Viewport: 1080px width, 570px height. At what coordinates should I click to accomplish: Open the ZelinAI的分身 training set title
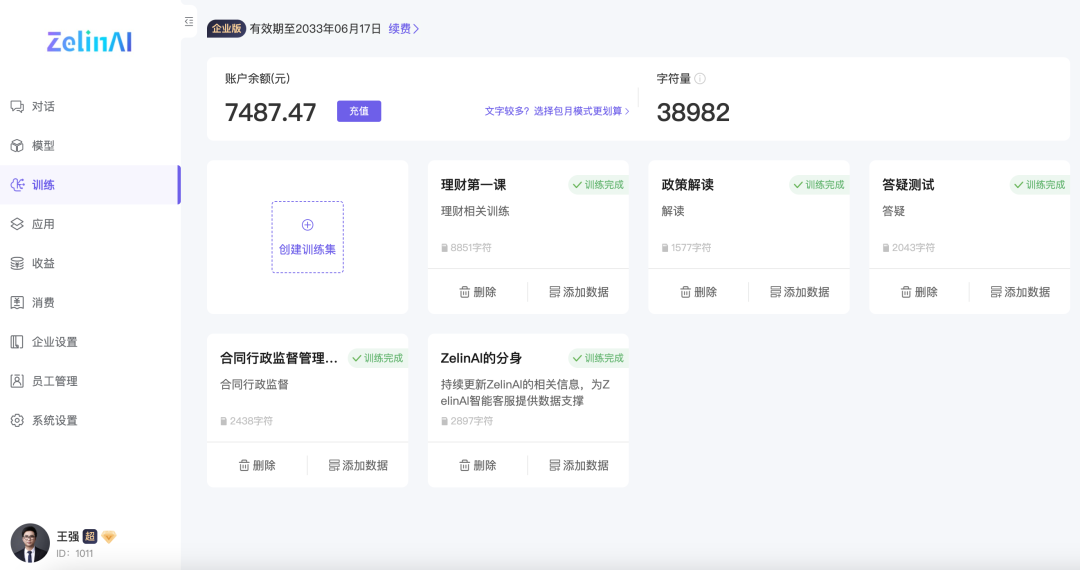click(481, 358)
